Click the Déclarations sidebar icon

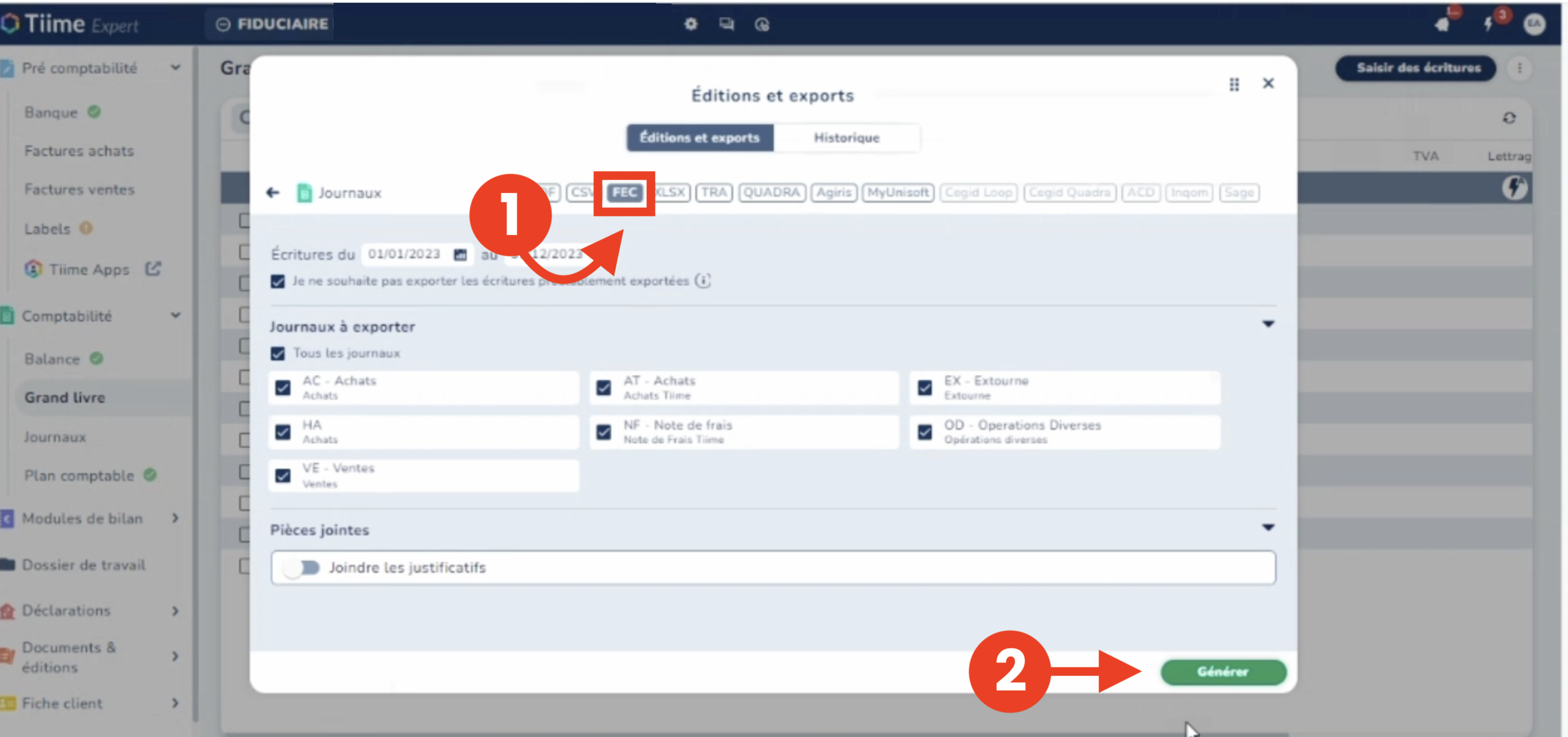[7, 610]
